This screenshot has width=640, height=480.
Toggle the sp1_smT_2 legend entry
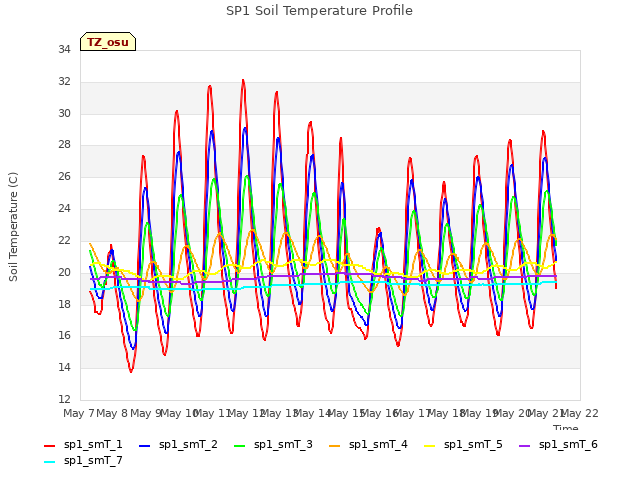[x=178, y=444]
